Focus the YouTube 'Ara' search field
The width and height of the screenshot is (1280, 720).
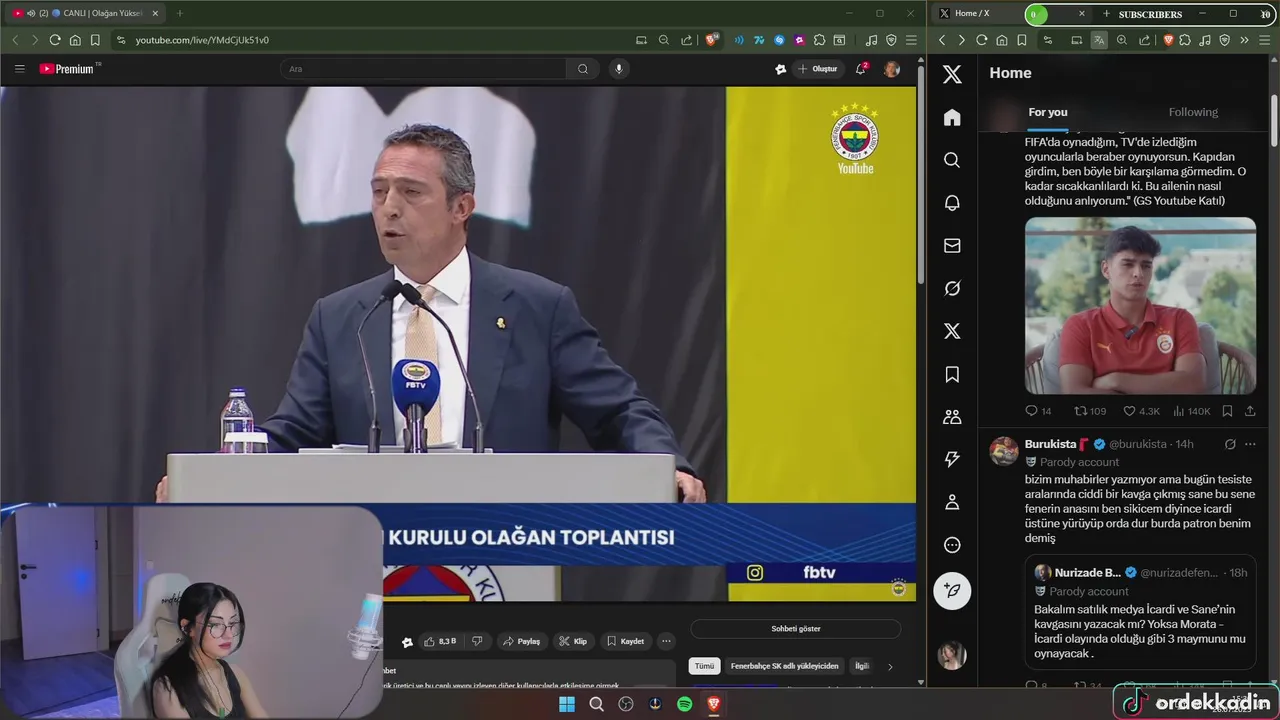(423, 69)
